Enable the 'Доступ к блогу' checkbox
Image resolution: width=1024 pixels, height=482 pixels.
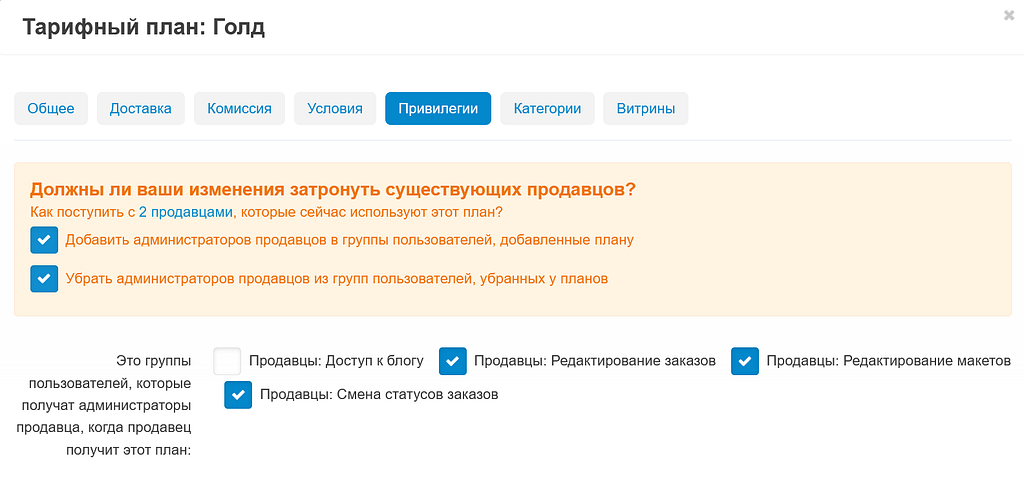pyautogui.click(x=228, y=361)
